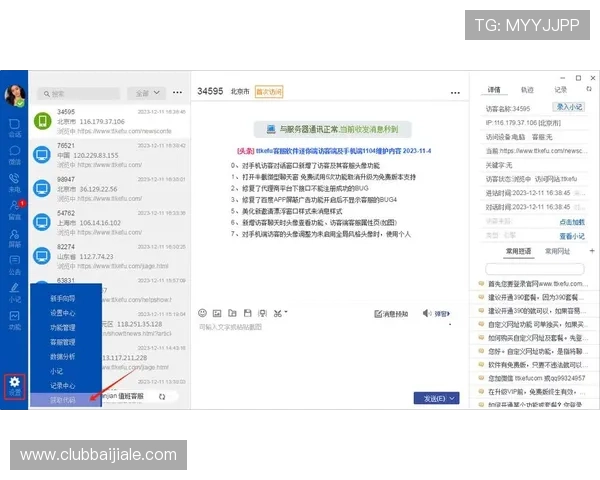Select phrase 自定义网址功能 可单独买

tap(534, 325)
